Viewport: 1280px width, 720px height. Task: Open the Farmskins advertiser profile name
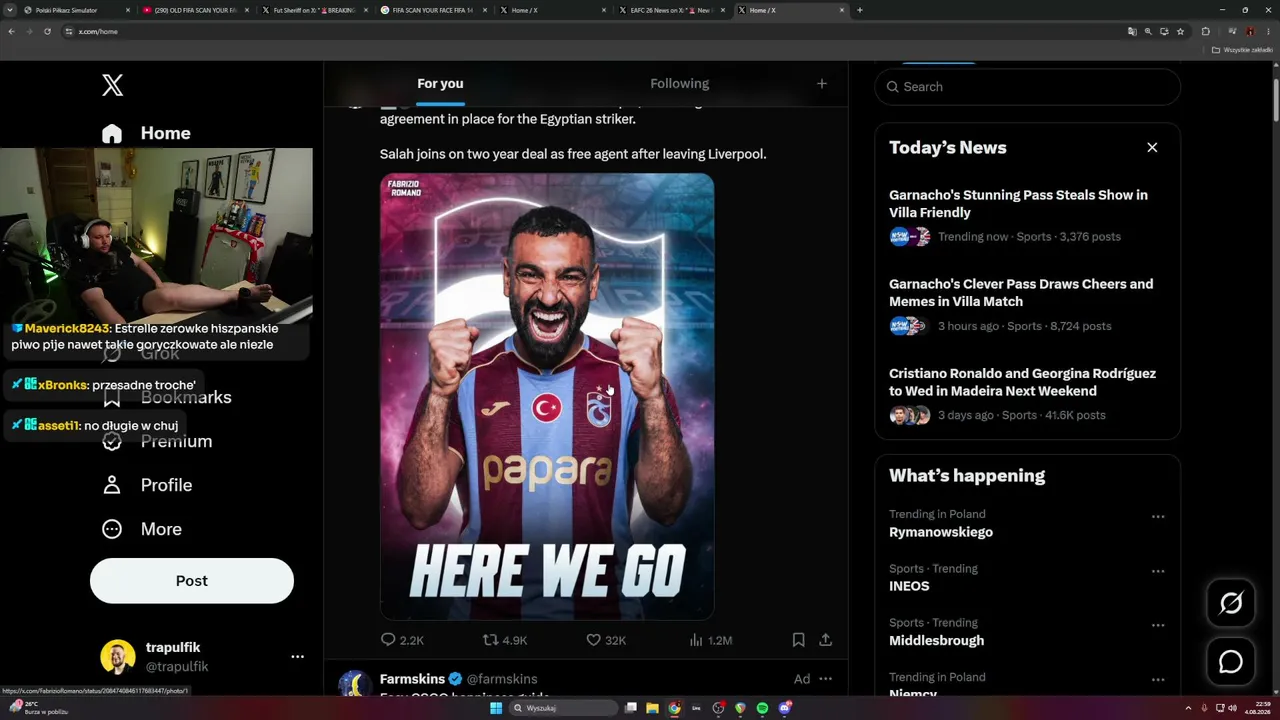pyautogui.click(x=412, y=679)
